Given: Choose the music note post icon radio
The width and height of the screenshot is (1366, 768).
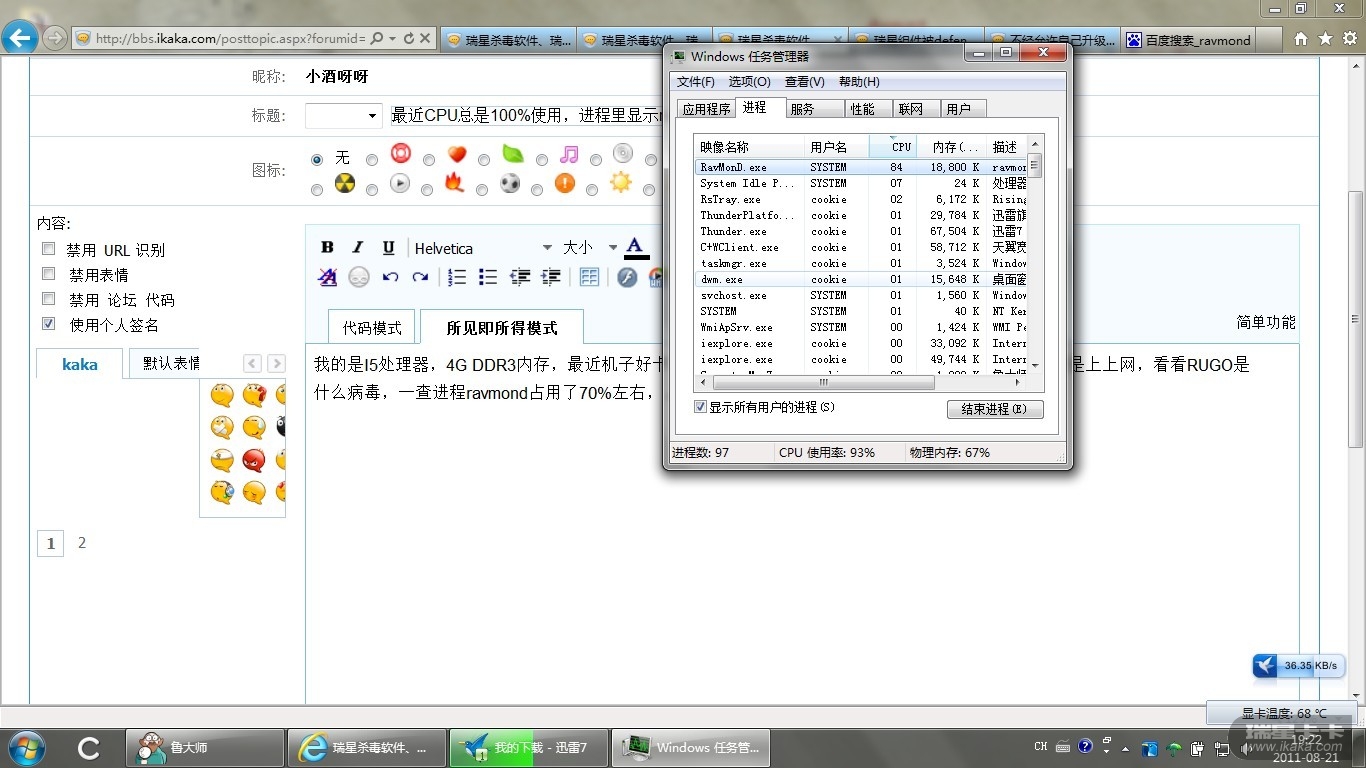Looking at the screenshot, I should tap(542, 159).
